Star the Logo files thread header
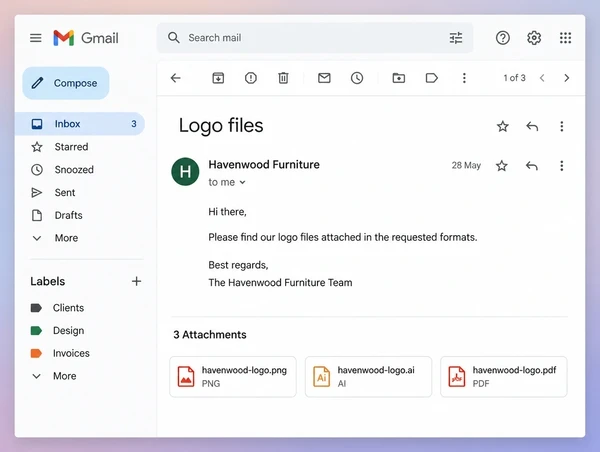Image resolution: width=600 pixels, height=452 pixels. pyautogui.click(x=502, y=126)
